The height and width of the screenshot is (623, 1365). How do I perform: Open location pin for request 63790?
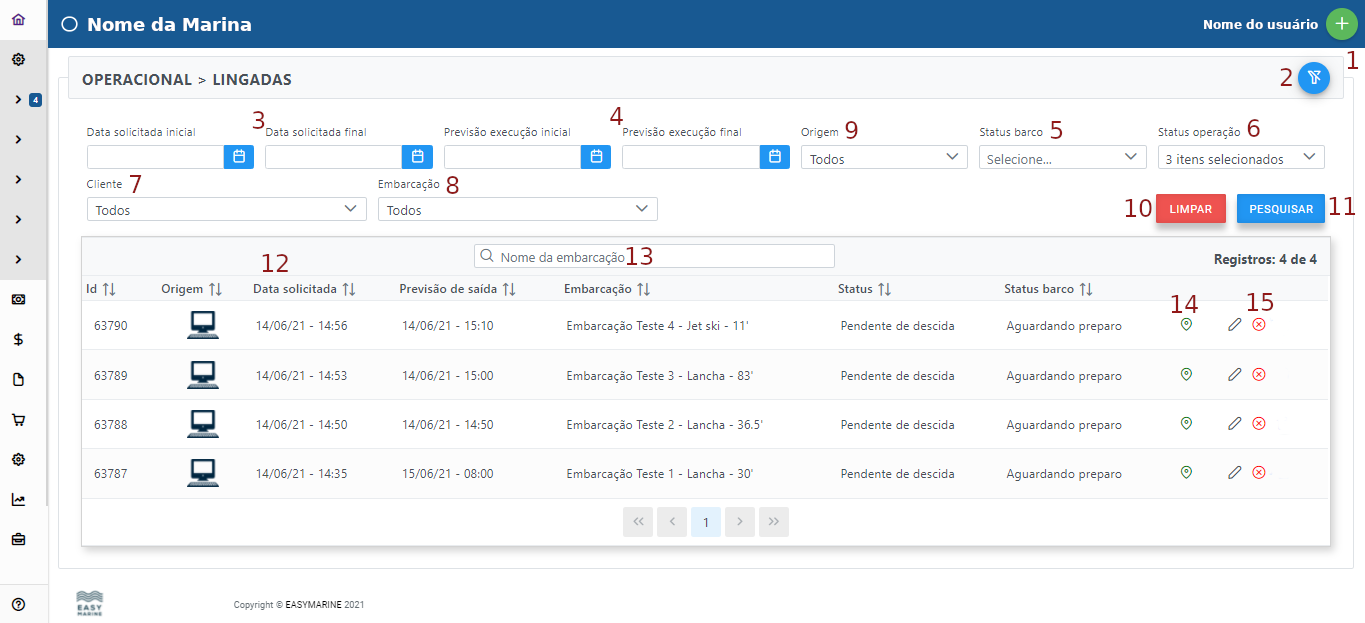pos(1186,325)
